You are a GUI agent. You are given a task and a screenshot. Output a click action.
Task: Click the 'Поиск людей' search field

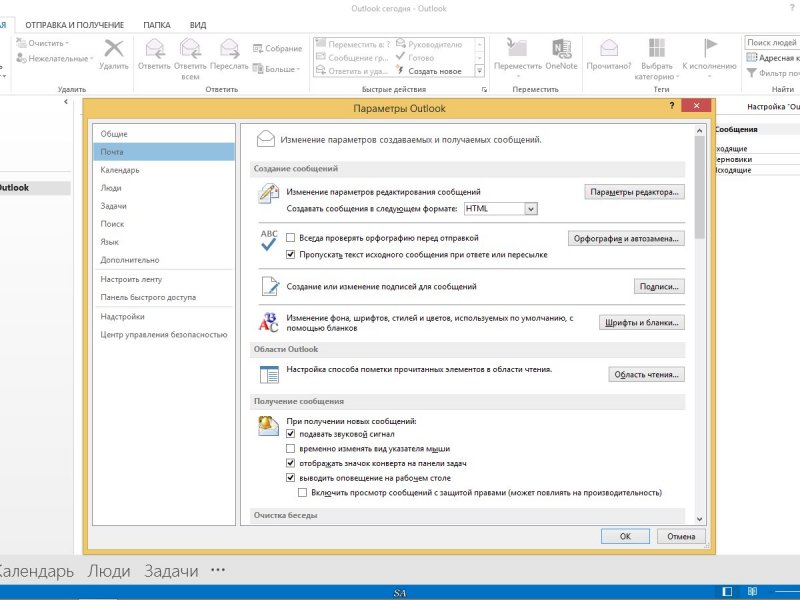pyautogui.click(x=772, y=42)
